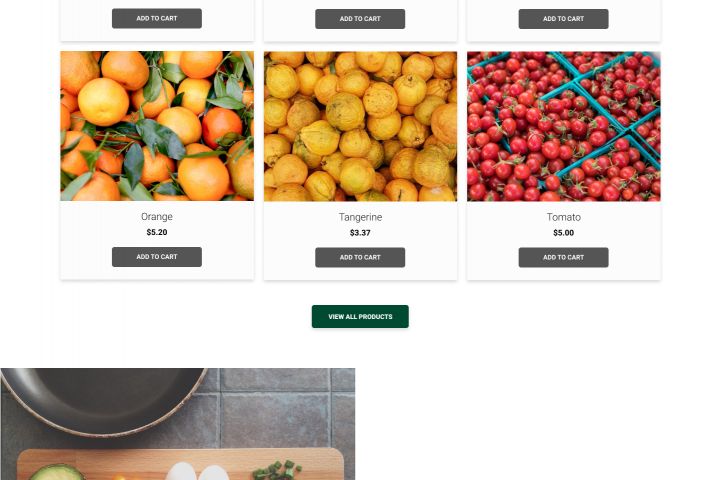Screen dimensions: 720x480
Task: Add Tomato to the cart
Action: pos(563,257)
